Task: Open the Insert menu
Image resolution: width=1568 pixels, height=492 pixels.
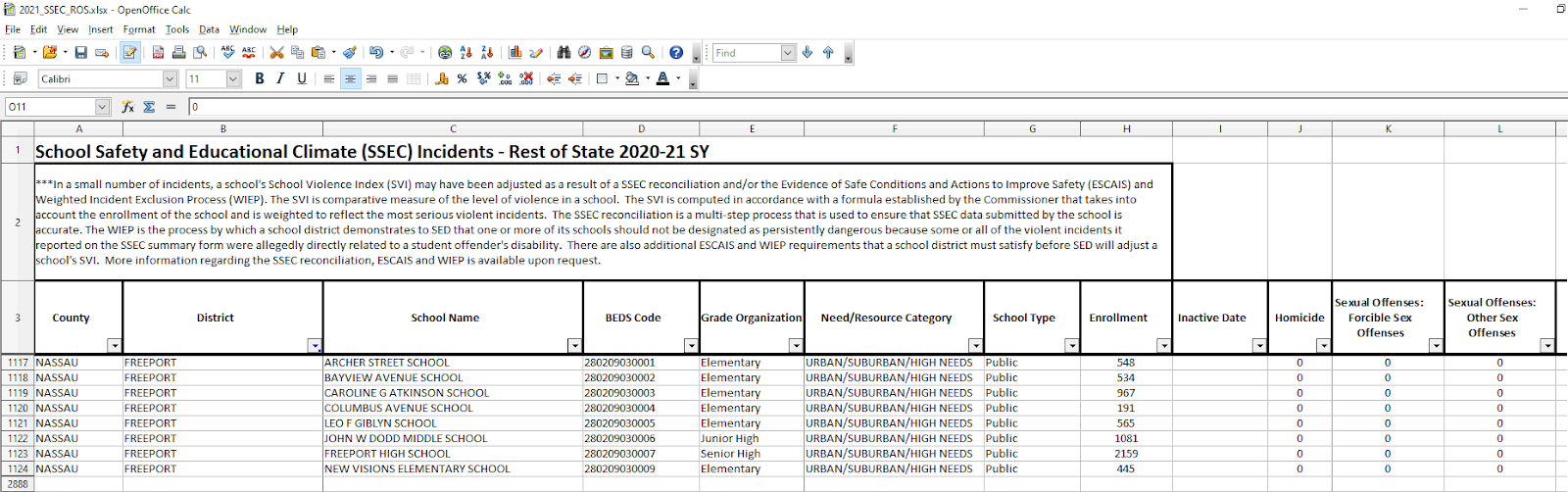Action: pos(101,29)
